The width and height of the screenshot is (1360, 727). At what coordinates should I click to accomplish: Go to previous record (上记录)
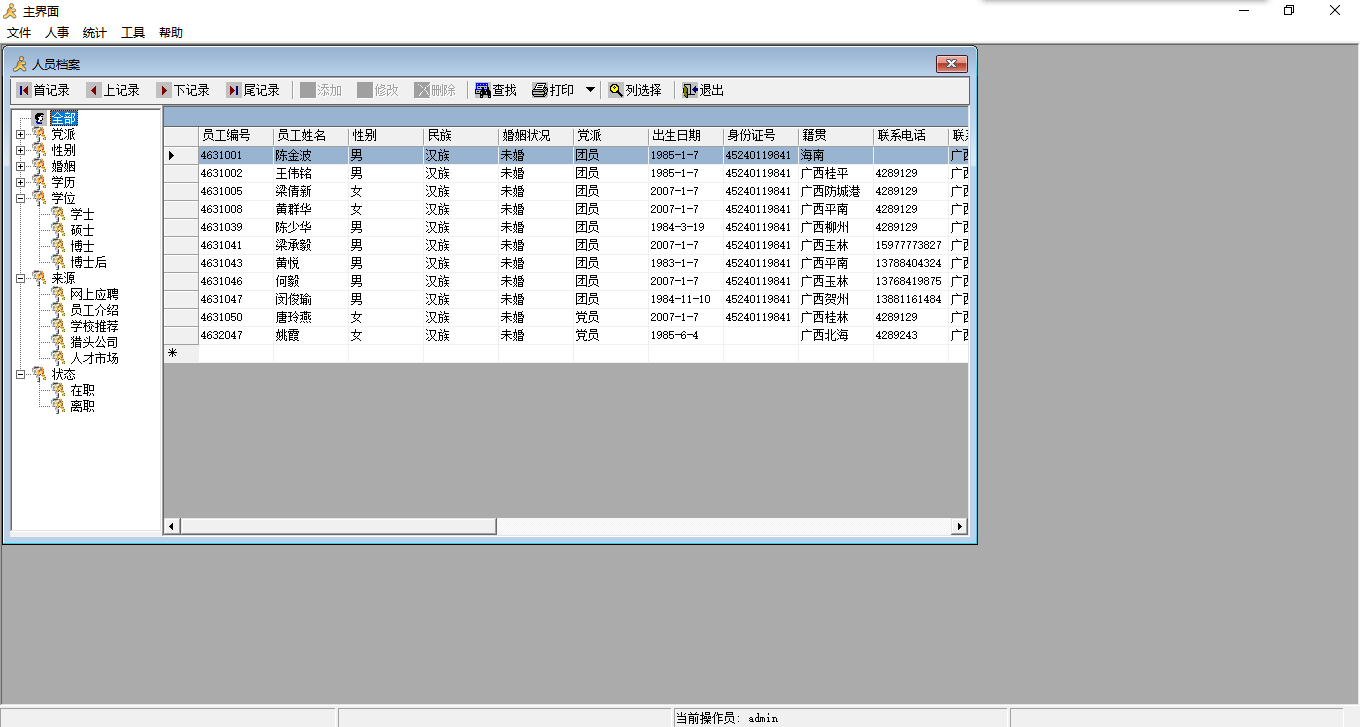pyautogui.click(x=113, y=90)
